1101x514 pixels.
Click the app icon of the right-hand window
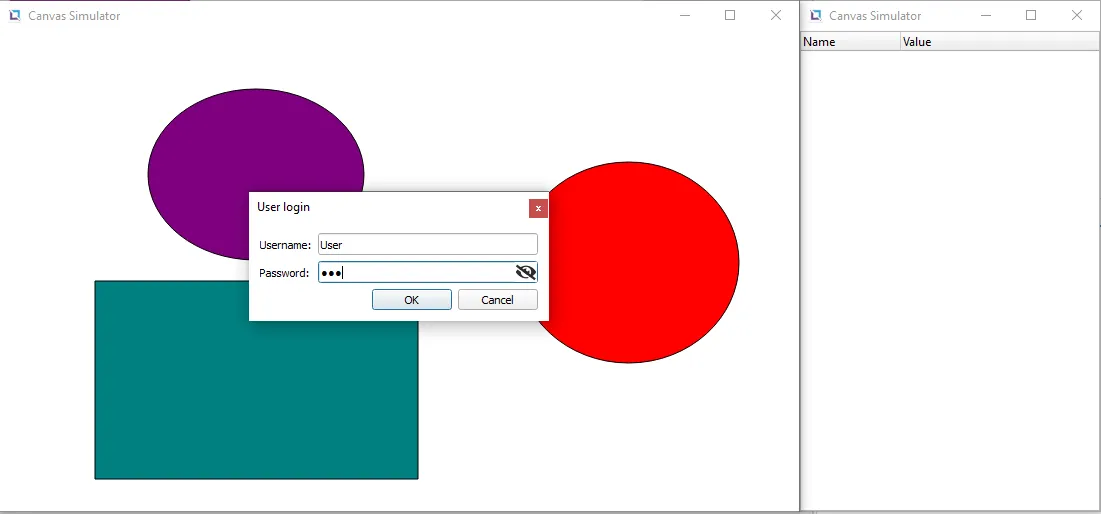coord(816,15)
